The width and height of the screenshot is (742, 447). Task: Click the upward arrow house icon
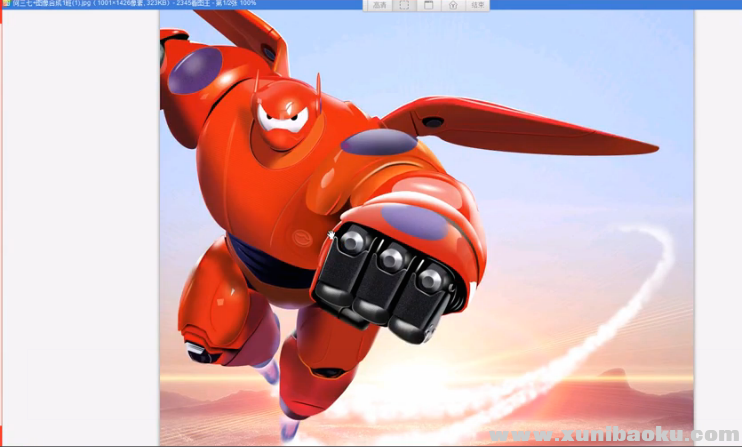pyautogui.click(x=453, y=5)
